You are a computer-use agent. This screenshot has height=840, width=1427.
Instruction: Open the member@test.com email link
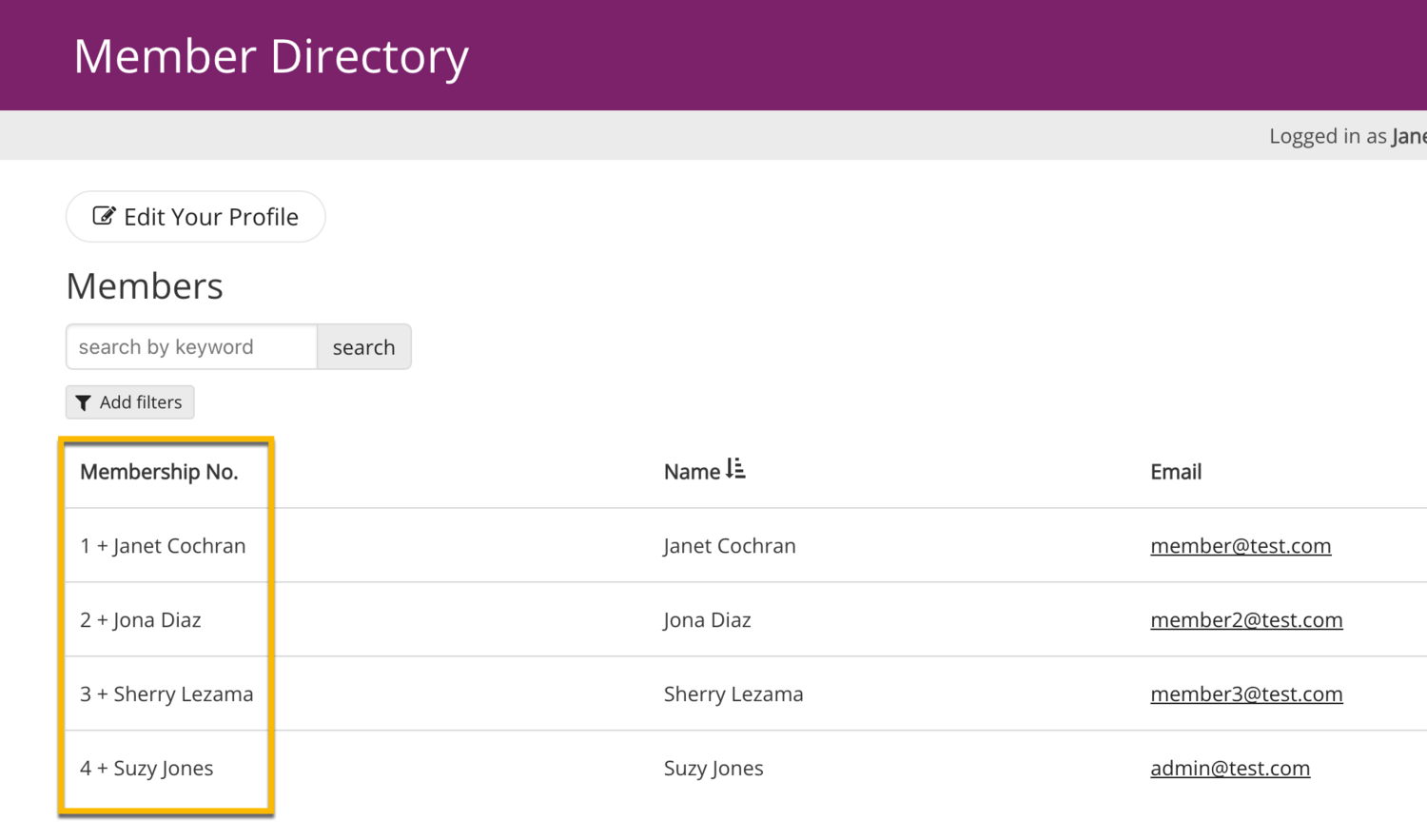tap(1240, 546)
